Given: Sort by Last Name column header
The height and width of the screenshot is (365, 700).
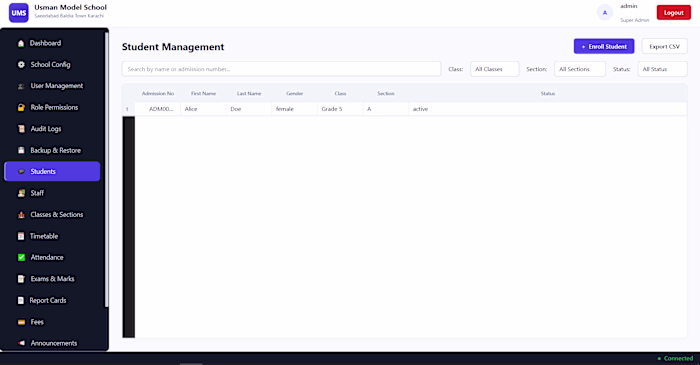Looking at the screenshot, I should point(249,94).
